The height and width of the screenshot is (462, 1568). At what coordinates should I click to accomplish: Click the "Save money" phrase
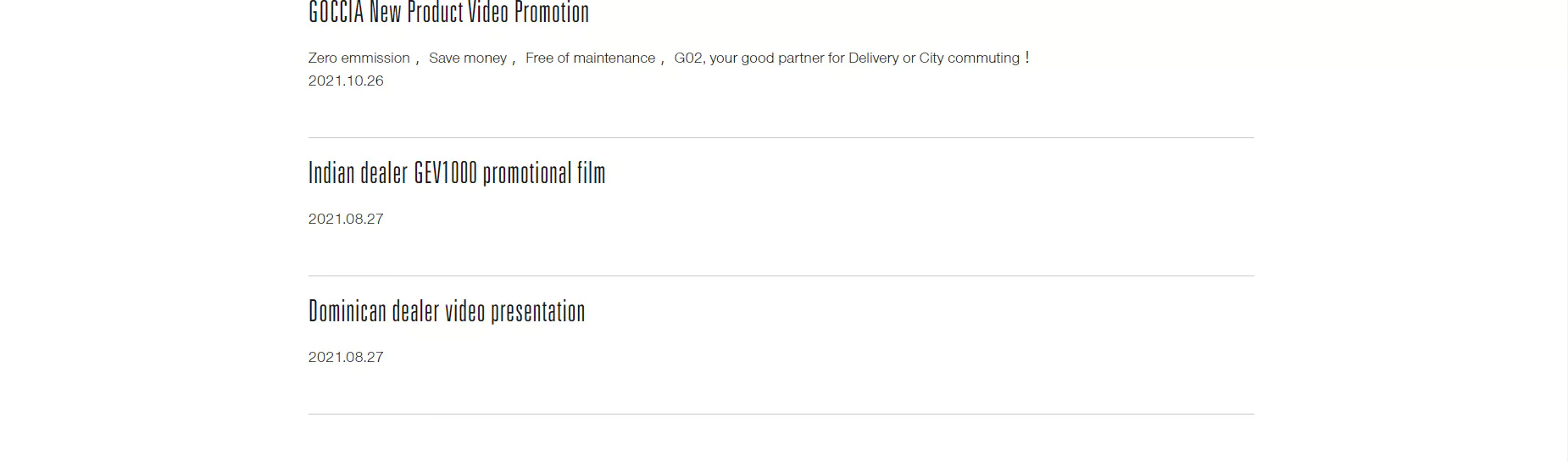pyautogui.click(x=468, y=58)
